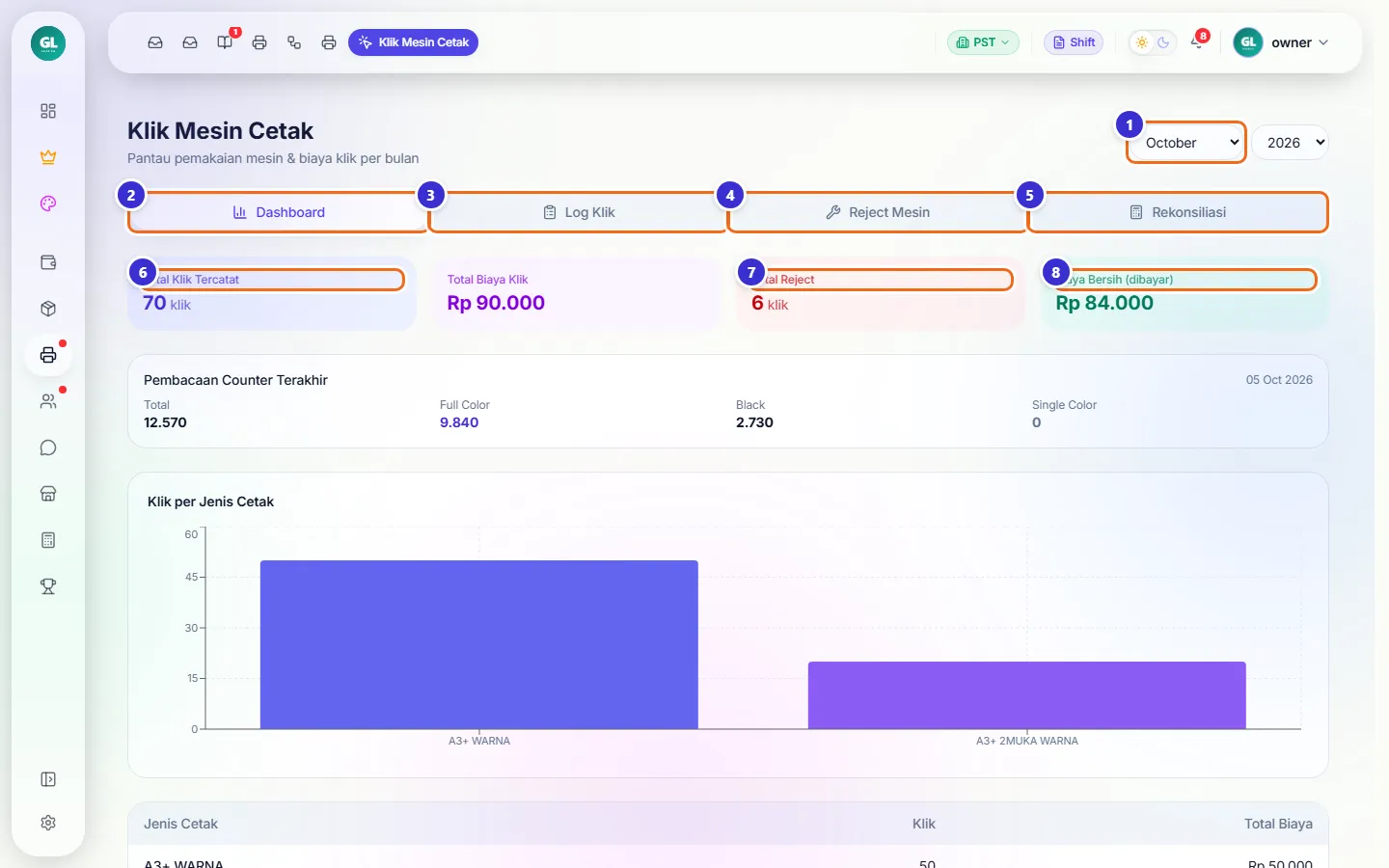Click the Total Biaya column header
The height and width of the screenshot is (868, 1389).
[1278, 824]
